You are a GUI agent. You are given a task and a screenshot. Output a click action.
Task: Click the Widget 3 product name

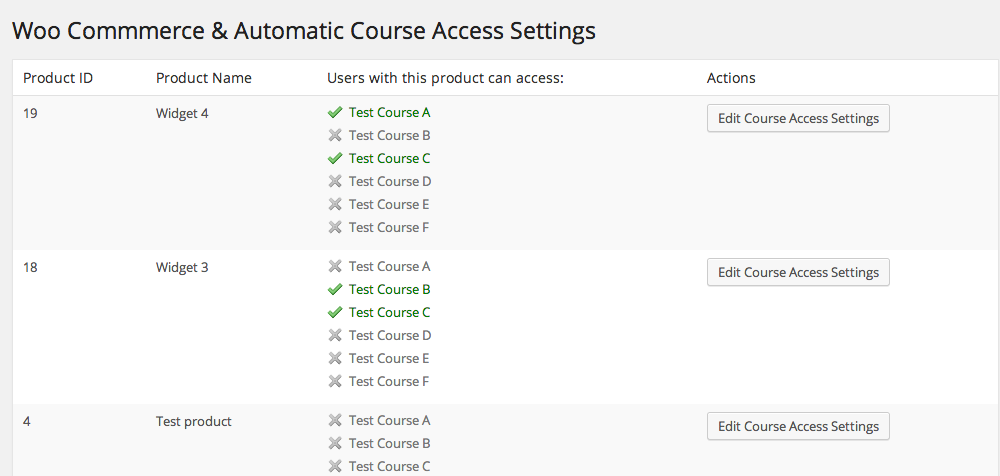tap(182, 267)
